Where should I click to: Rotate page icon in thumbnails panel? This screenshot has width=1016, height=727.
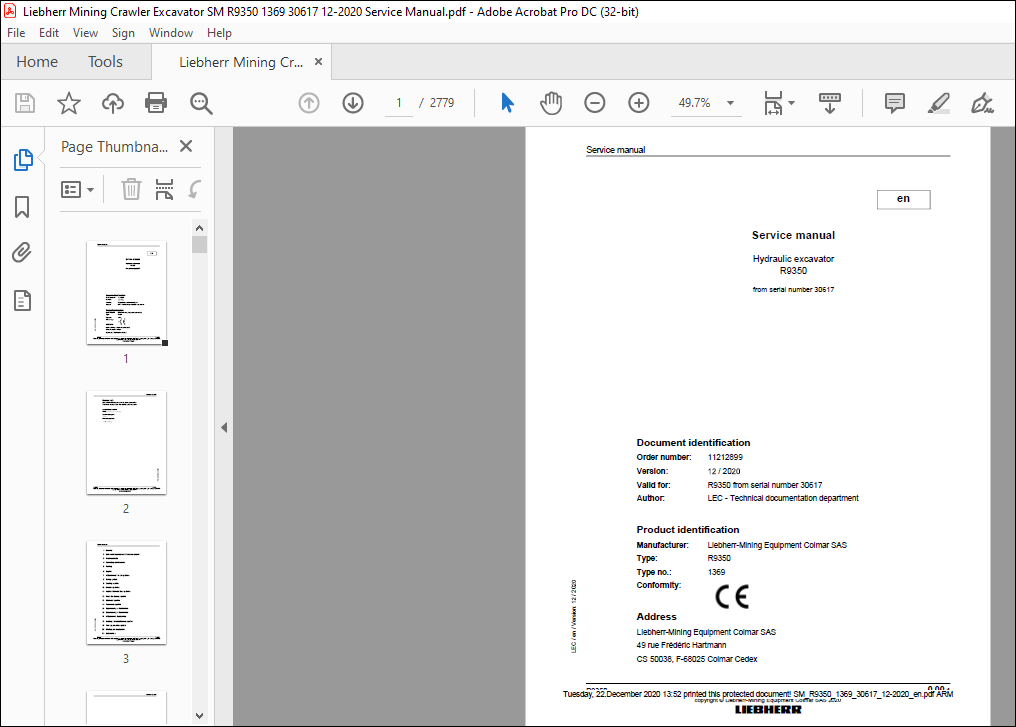point(194,189)
